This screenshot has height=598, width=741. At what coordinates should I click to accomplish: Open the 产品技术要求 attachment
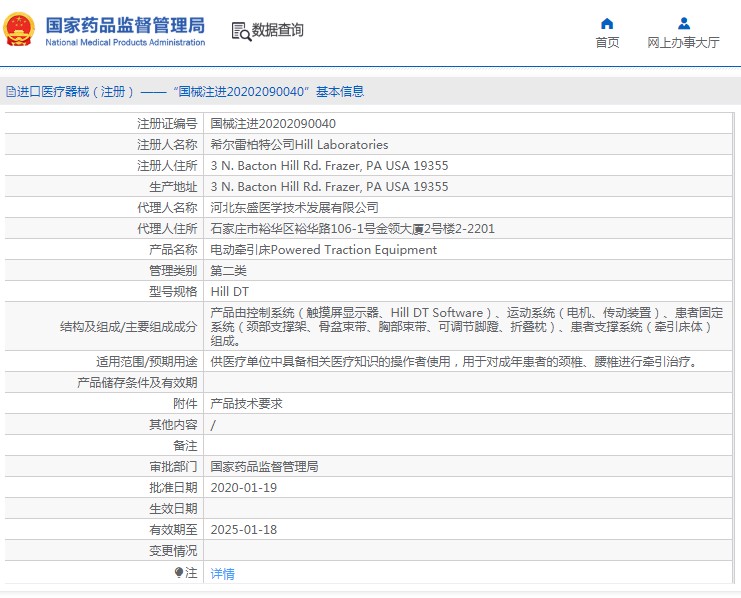[x=246, y=404]
